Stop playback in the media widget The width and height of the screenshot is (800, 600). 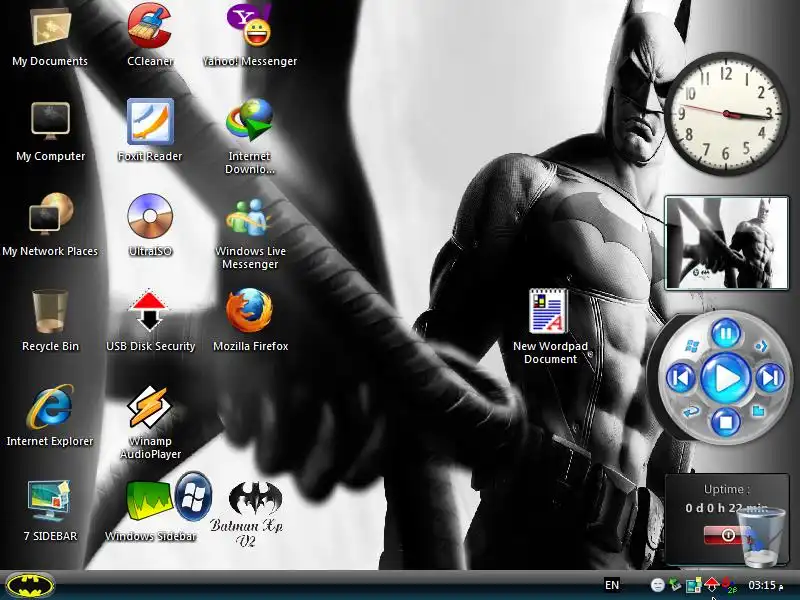[x=726, y=422]
